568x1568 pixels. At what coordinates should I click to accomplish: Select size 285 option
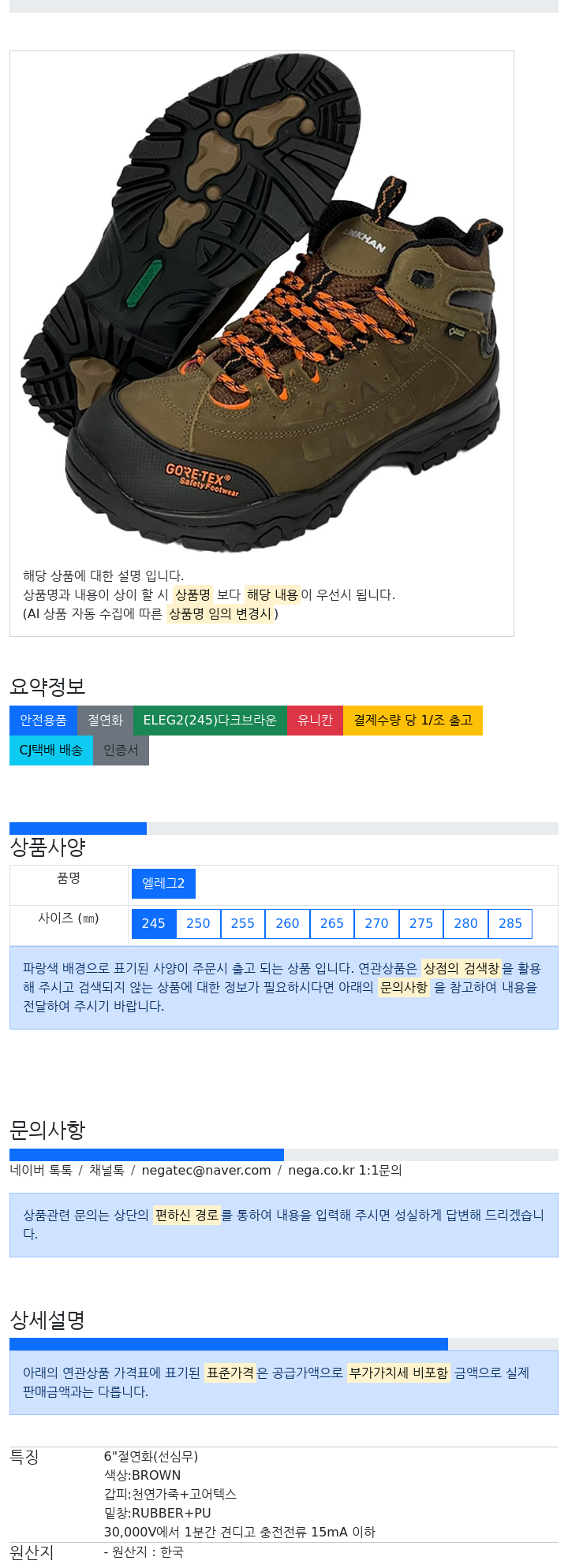coord(510,923)
